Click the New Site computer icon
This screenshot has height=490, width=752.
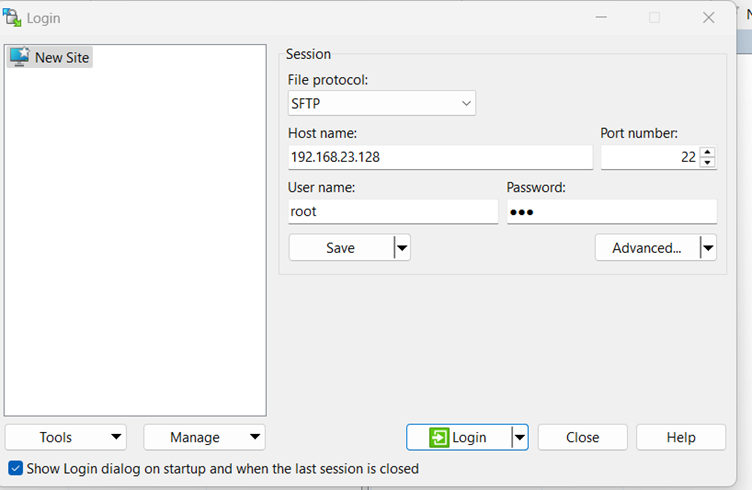19,57
